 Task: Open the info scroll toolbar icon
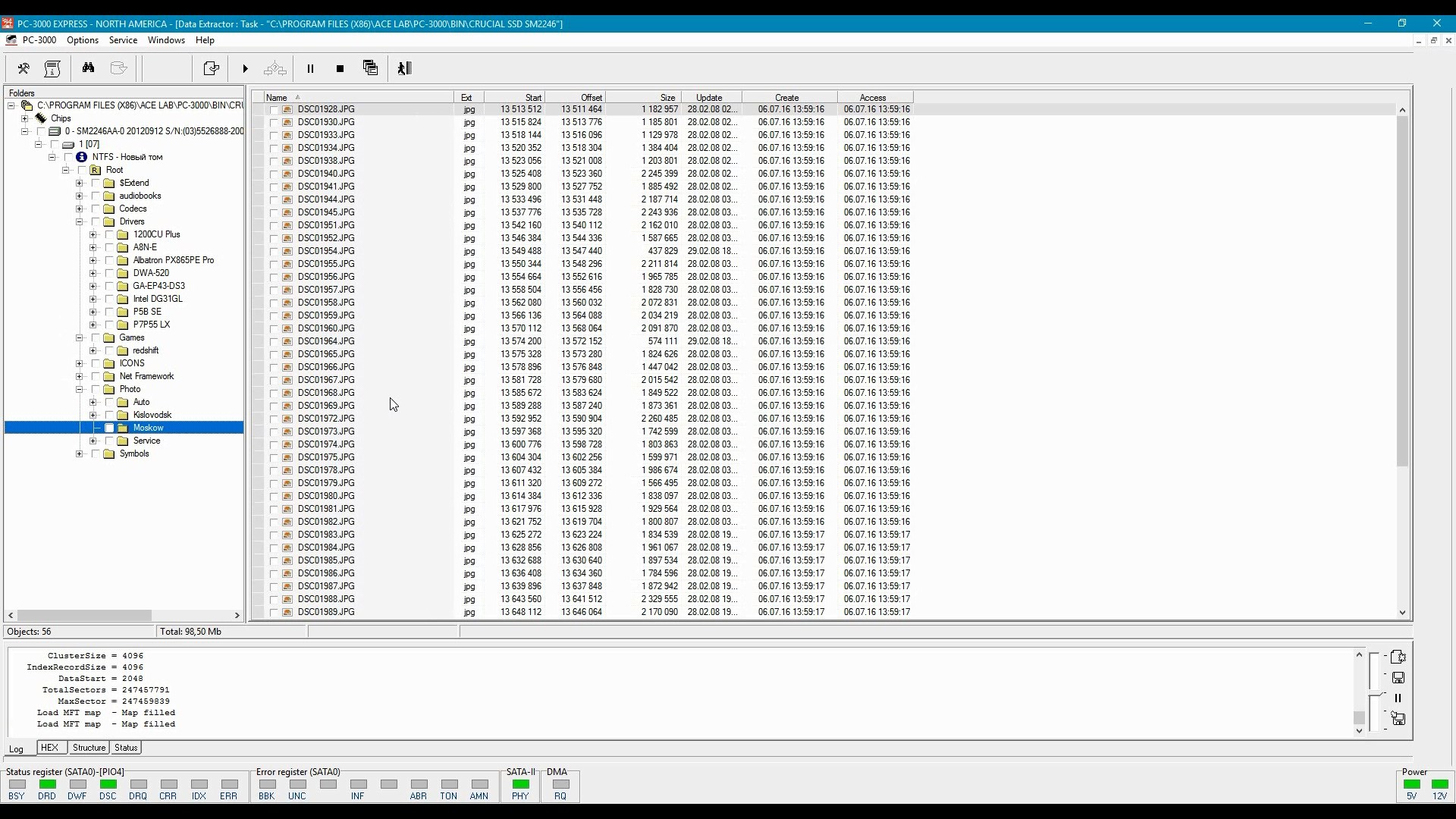point(52,69)
